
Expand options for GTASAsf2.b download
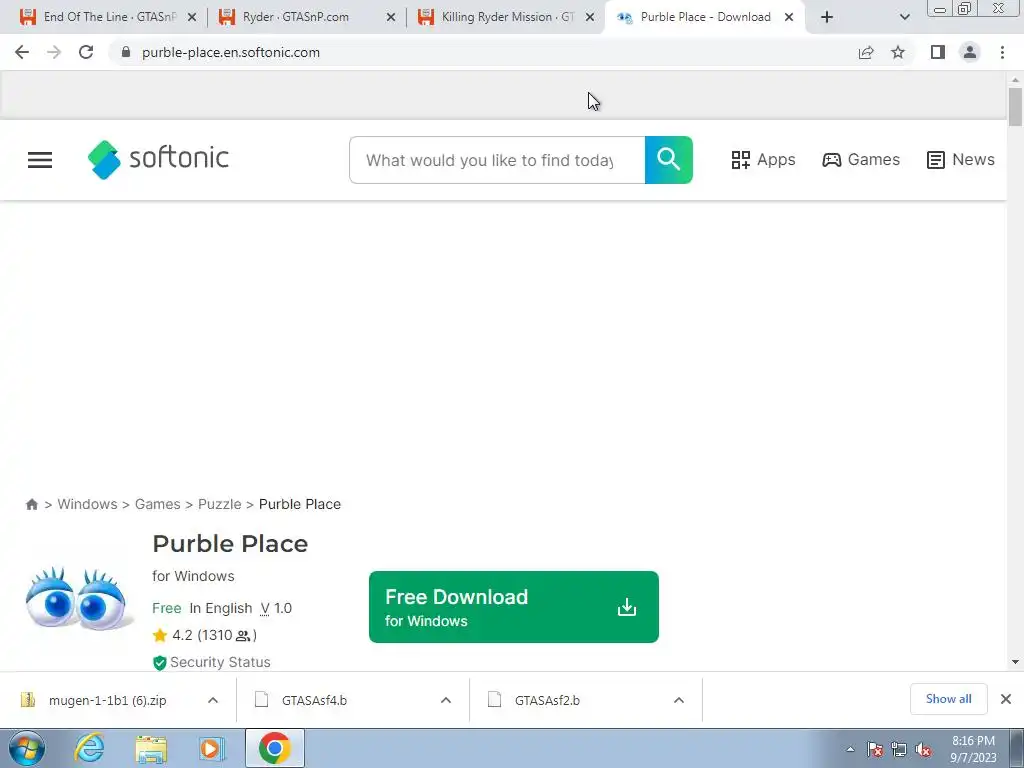point(679,700)
